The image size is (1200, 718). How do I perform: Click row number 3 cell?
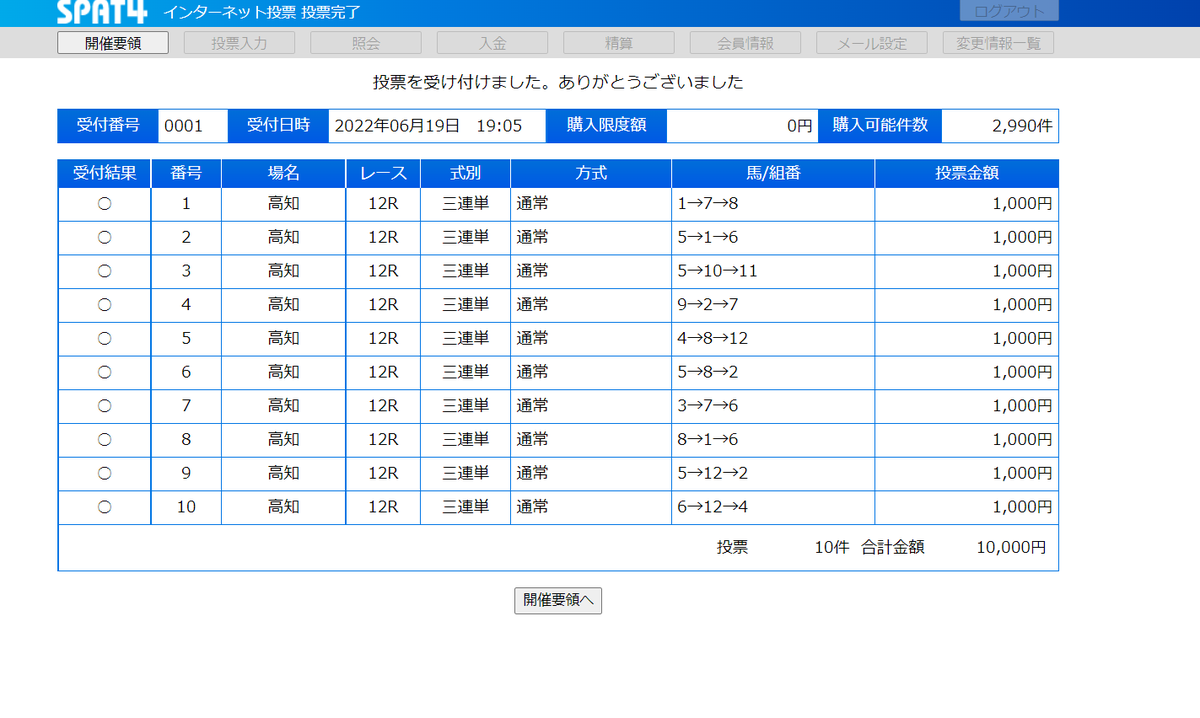(x=186, y=271)
